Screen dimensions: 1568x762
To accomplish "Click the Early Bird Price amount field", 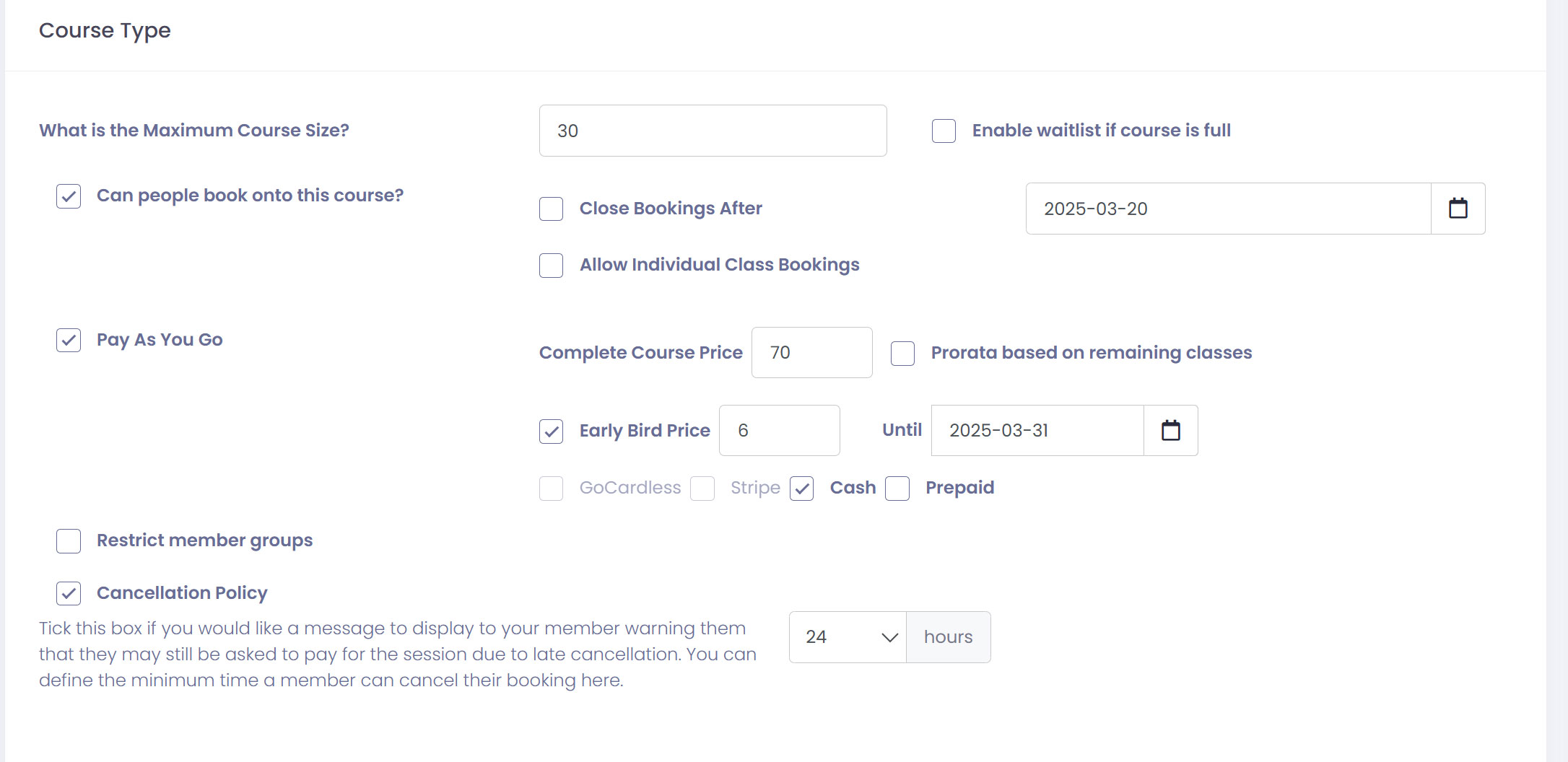I will pyautogui.click(x=779, y=431).
